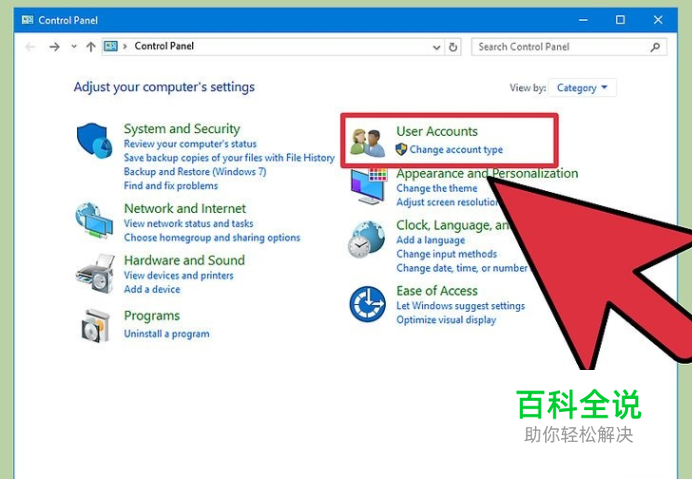The width and height of the screenshot is (692, 479).
Task: Open the System and Security shield icon
Action: (x=94, y=140)
